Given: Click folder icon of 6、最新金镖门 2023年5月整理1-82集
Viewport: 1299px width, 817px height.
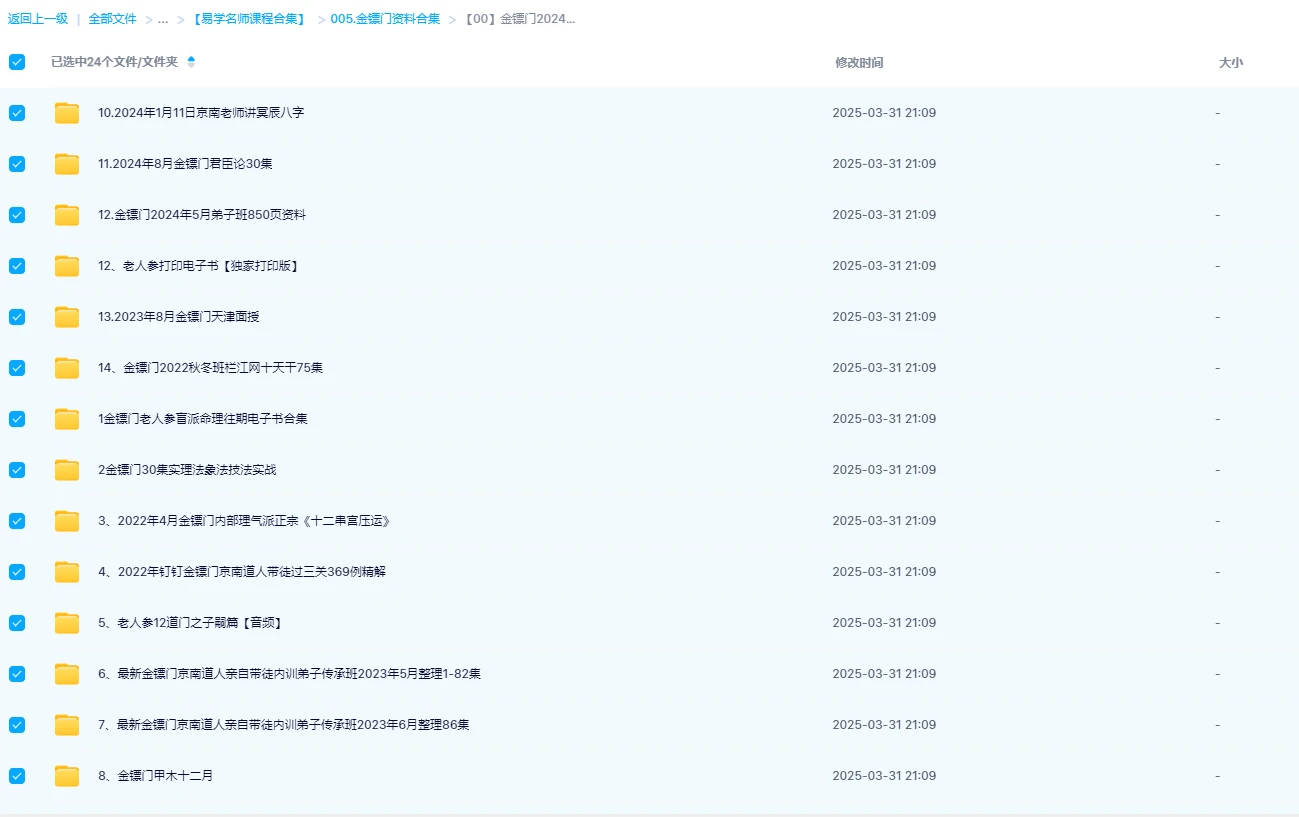Looking at the screenshot, I should click(x=67, y=674).
